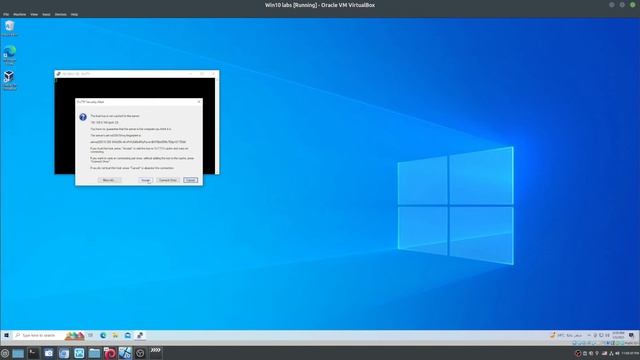Click the PuTTY terminal window scrollbar
Screen dimensions: 640x360
(x=217, y=126)
